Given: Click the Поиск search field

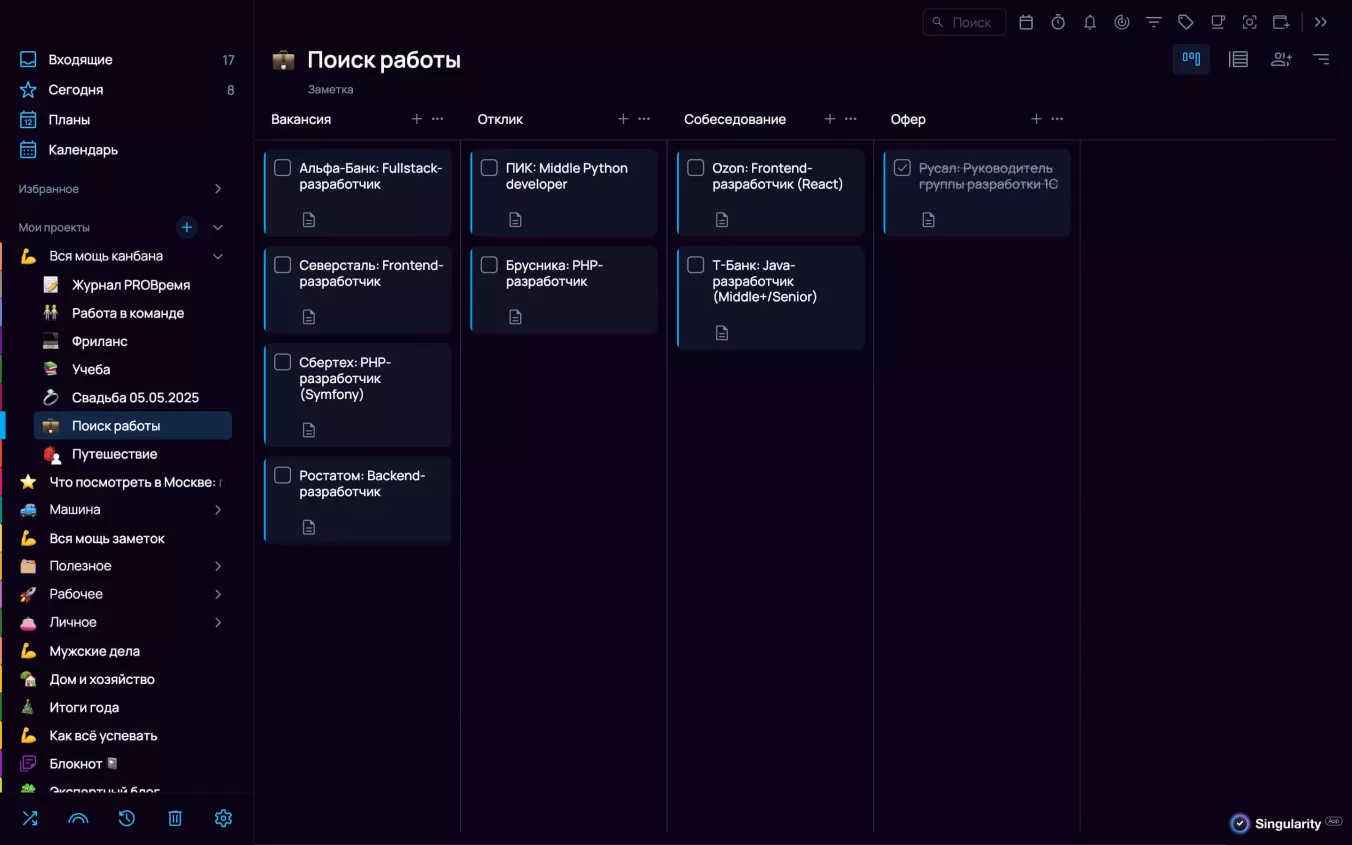Looking at the screenshot, I should click(x=964, y=22).
